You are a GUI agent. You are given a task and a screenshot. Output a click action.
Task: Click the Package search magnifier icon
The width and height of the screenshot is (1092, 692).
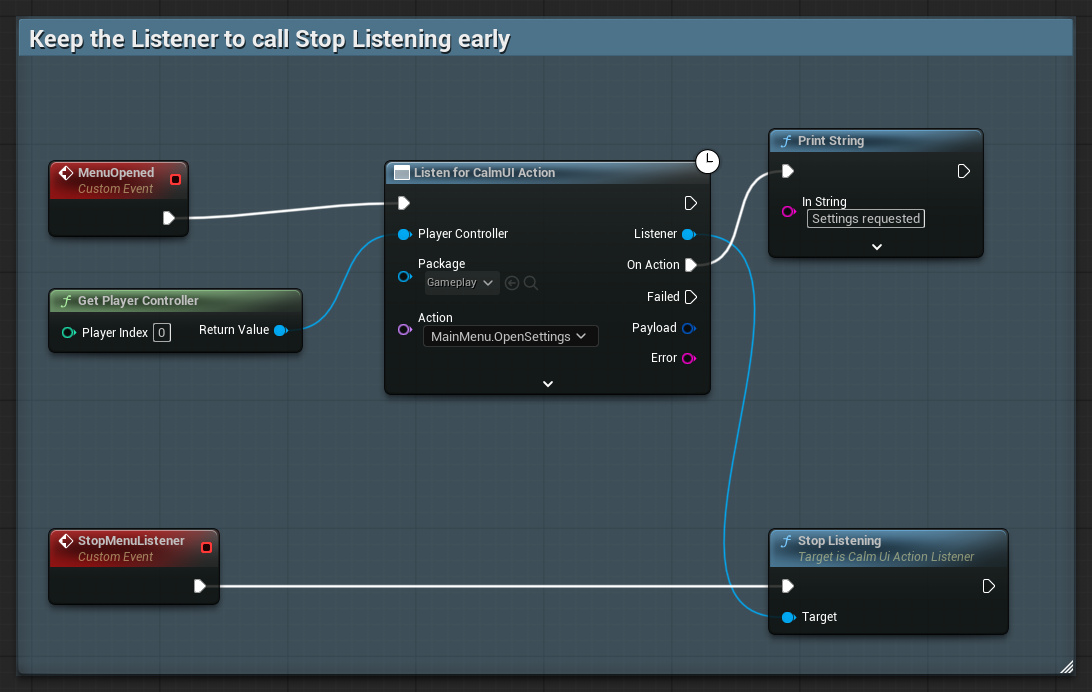(531, 283)
